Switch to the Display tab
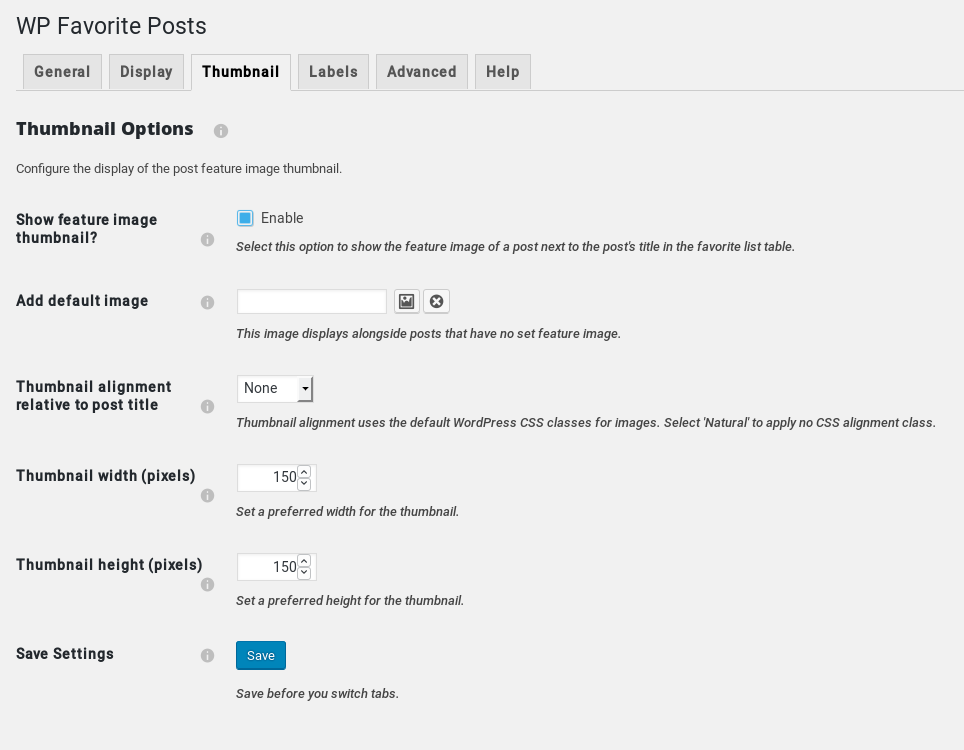Viewport: 964px width, 750px height. 146,72
